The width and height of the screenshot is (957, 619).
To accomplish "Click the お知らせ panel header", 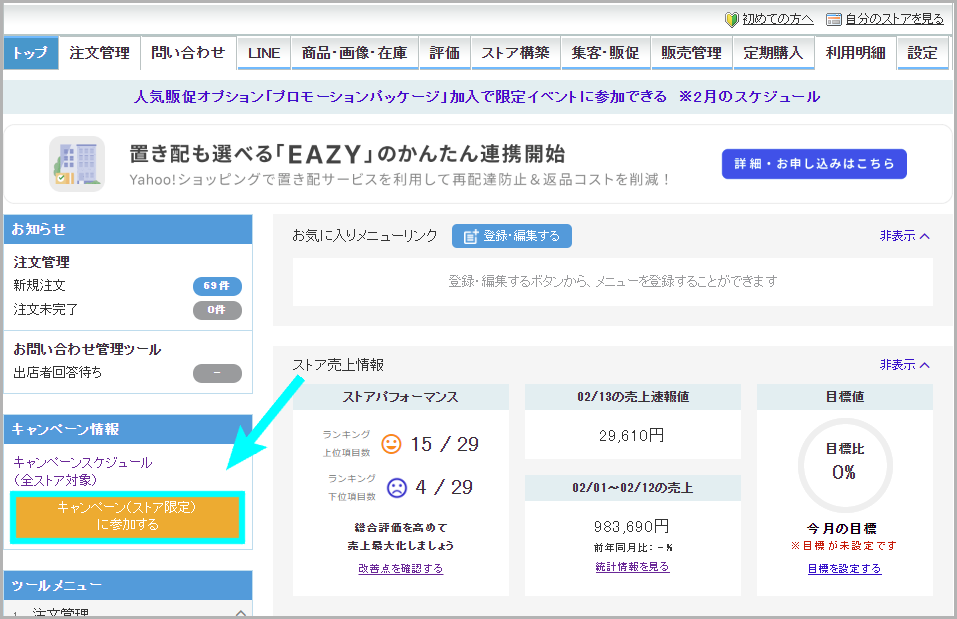I will (x=128, y=230).
